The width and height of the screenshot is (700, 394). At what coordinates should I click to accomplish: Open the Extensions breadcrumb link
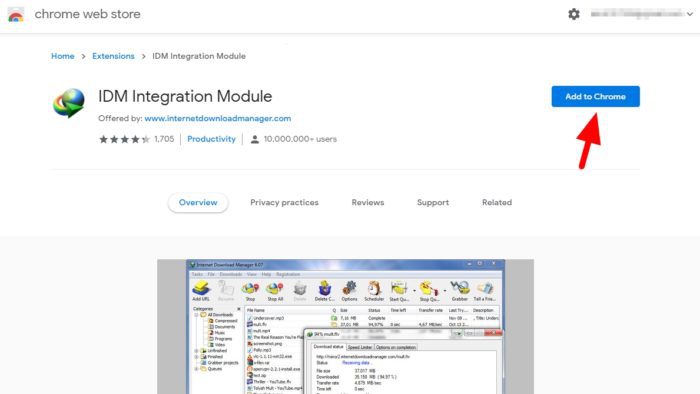(x=113, y=56)
